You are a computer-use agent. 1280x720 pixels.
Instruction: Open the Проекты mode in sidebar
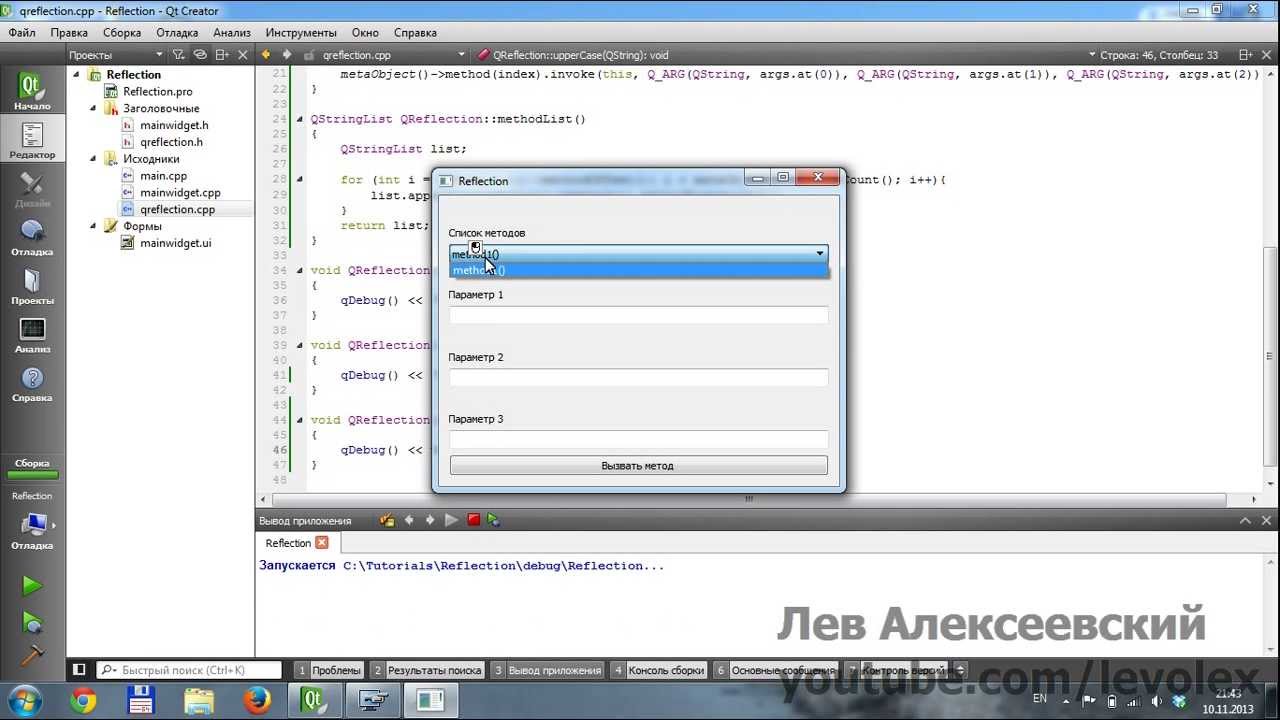[32, 285]
